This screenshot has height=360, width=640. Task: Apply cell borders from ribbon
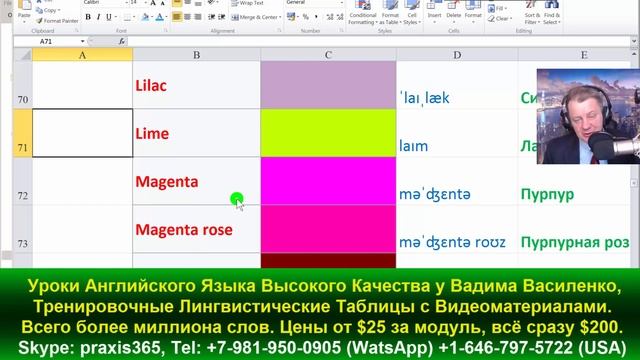pyautogui.click(x=127, y=17)
